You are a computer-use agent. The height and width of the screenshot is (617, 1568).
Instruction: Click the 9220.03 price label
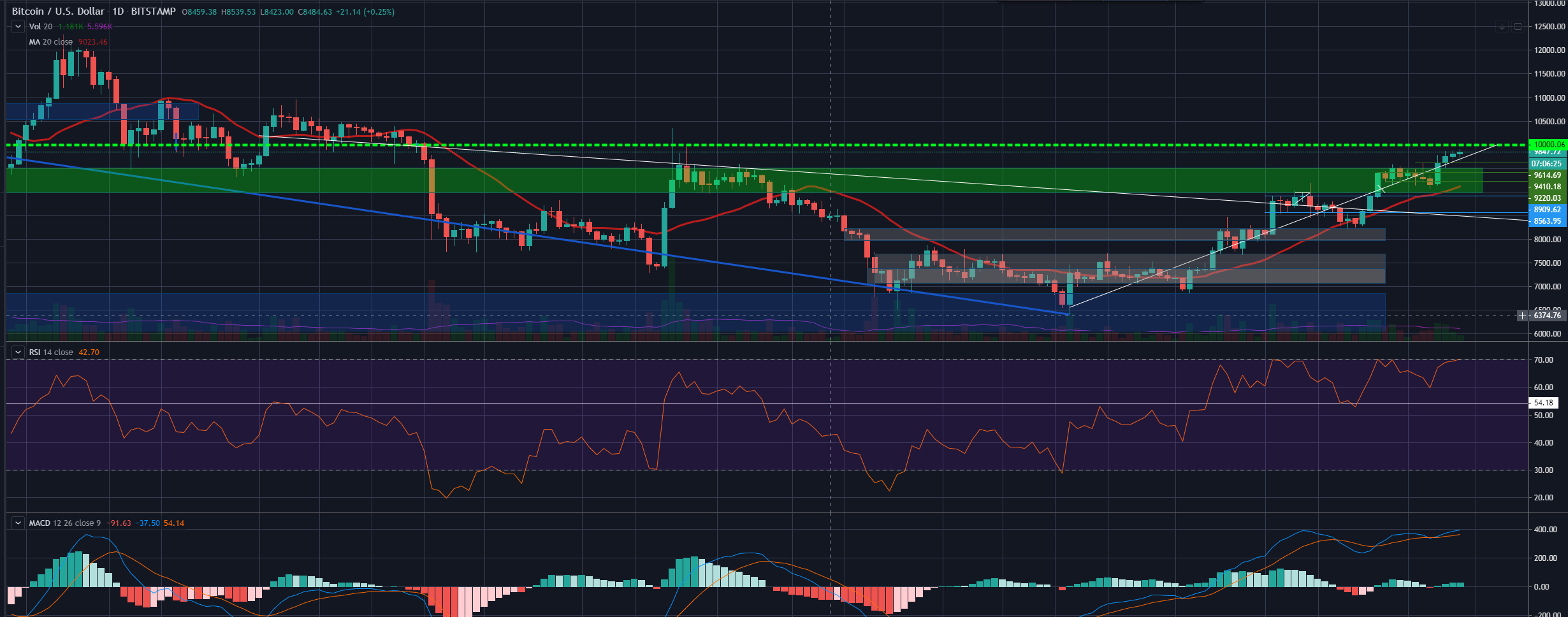1548,198
